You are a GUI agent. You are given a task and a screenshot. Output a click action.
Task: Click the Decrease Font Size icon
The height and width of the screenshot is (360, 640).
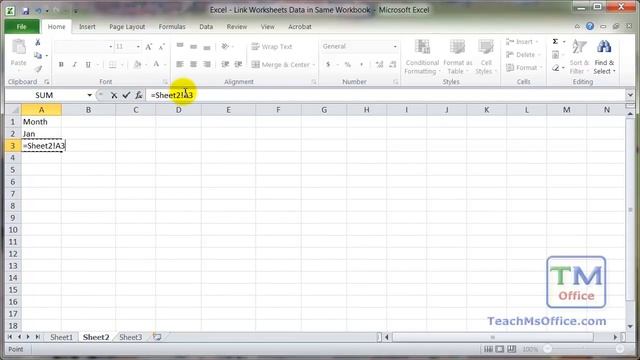pyautogui.click(x=162, y=47)
